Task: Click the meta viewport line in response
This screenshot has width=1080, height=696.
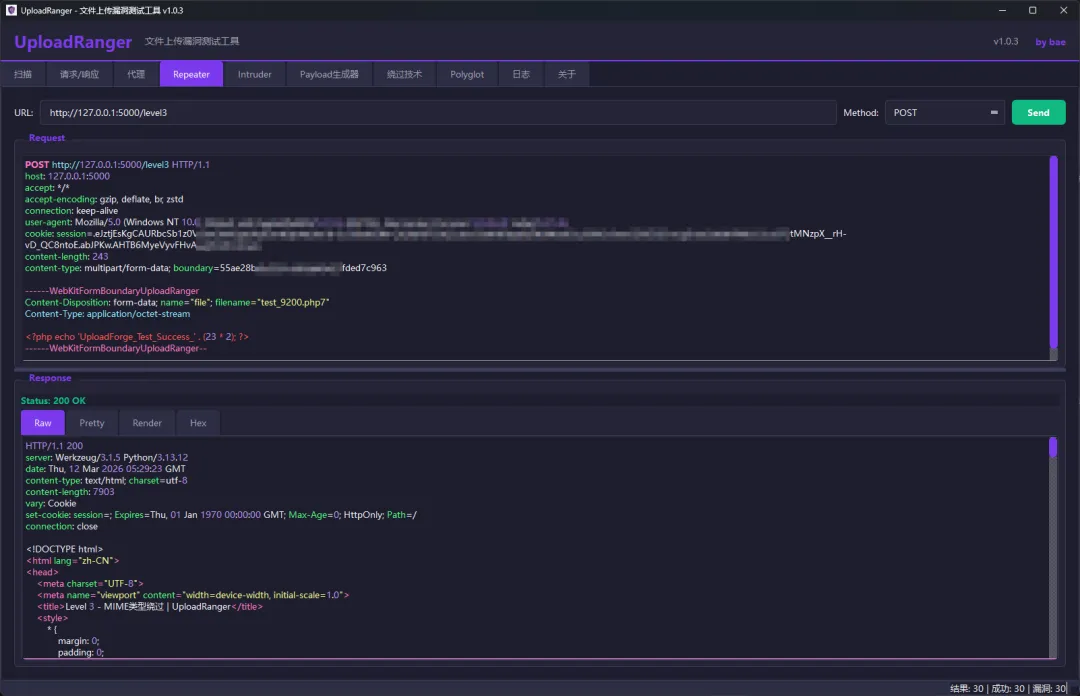Action: (x=193, y=595)
